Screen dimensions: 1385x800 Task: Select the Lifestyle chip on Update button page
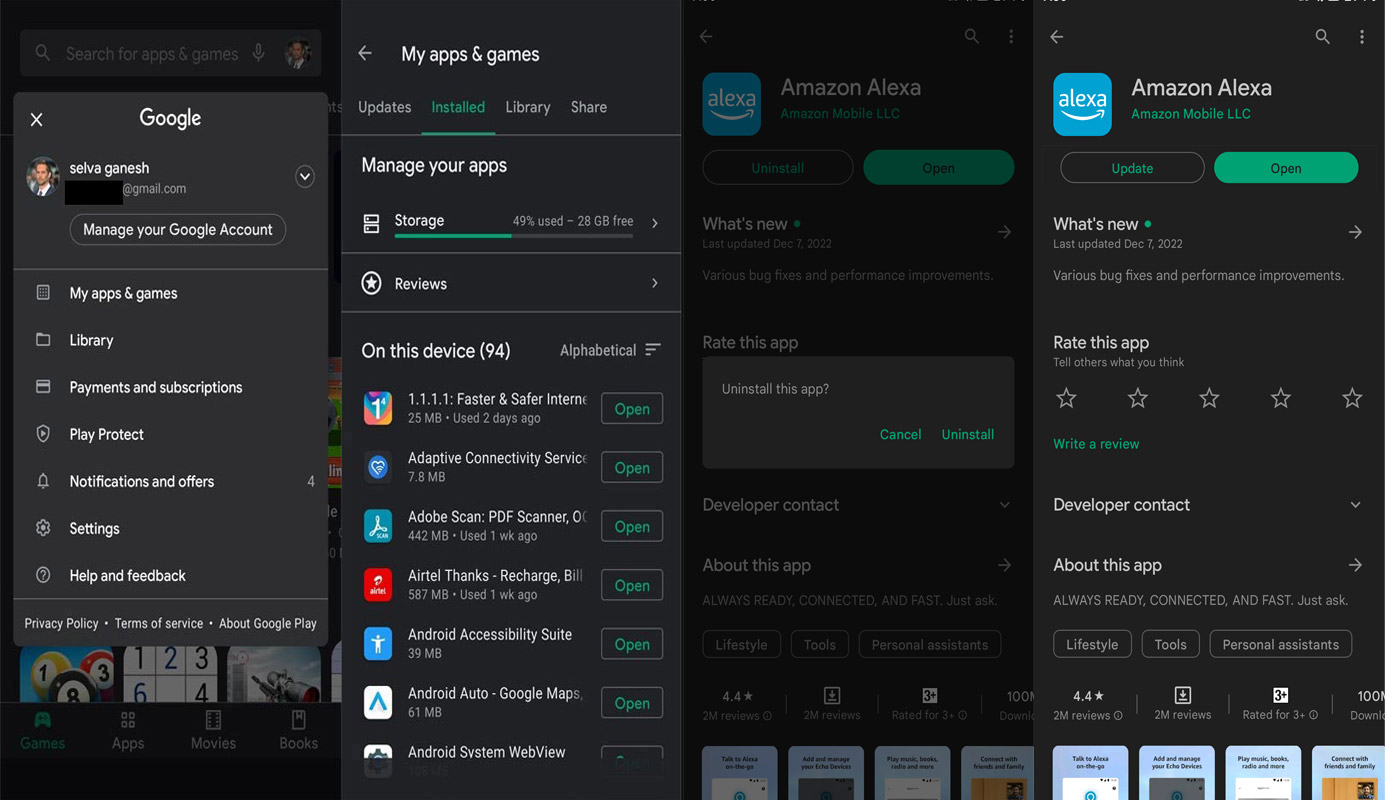click(1092, 644)
